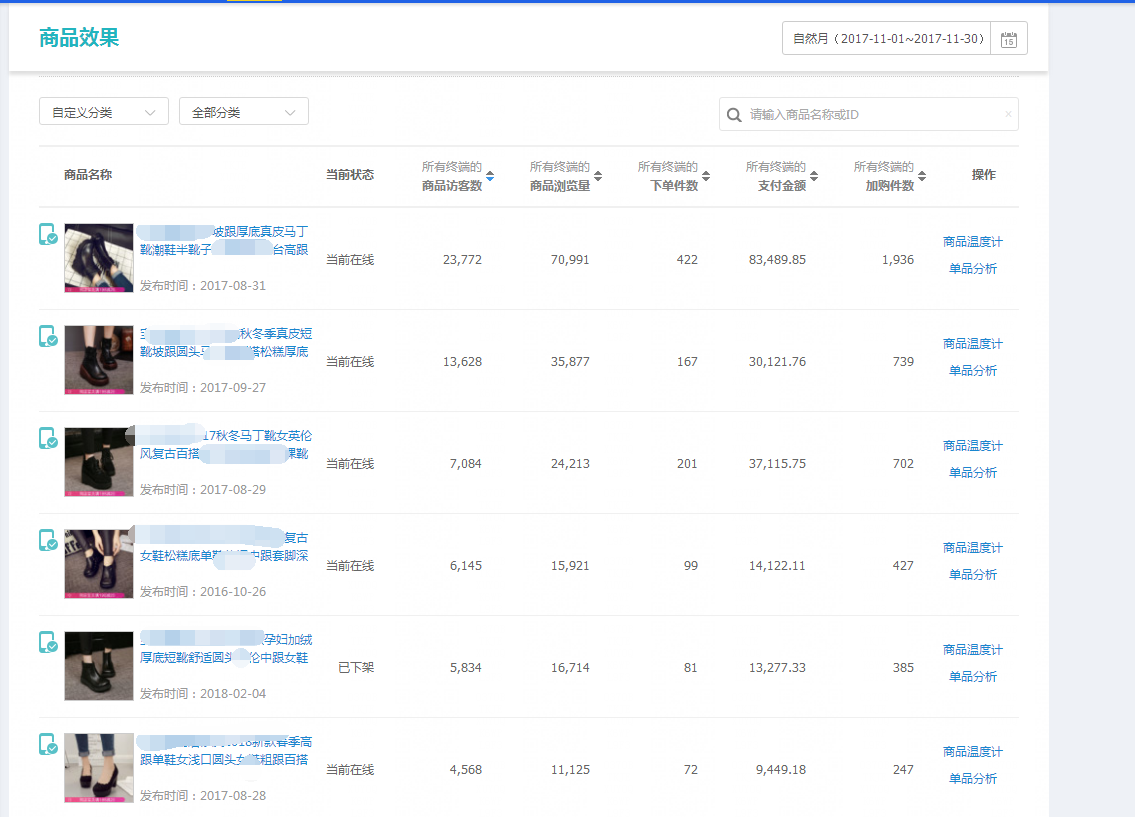Open the 全部分类 dropdown
1135x817 pixels.
click(x=244, y=112)
